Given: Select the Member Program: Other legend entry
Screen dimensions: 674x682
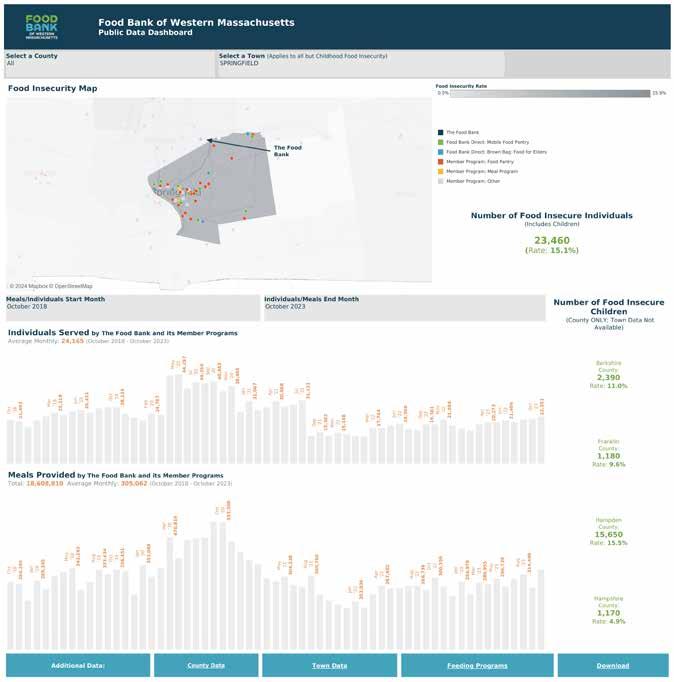Looking at the screenshot, I should click(469, 181).
